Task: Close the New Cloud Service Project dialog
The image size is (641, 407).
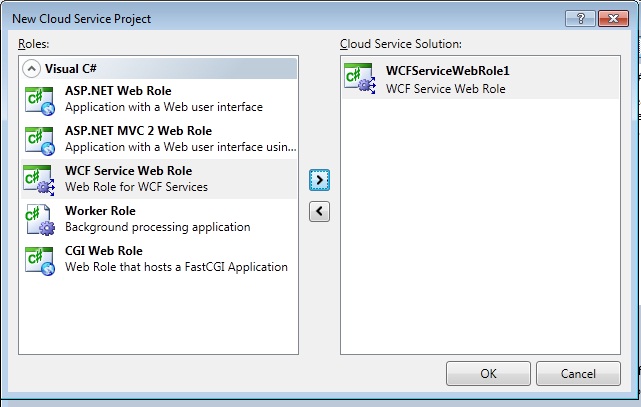Action: pyautogui.click(x=610, y=18)
